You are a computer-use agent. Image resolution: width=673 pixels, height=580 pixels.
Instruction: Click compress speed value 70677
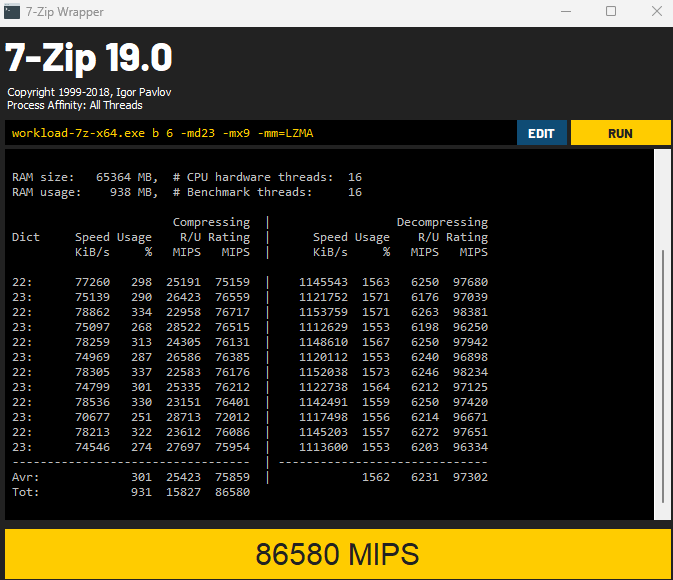tap(92, 417)
